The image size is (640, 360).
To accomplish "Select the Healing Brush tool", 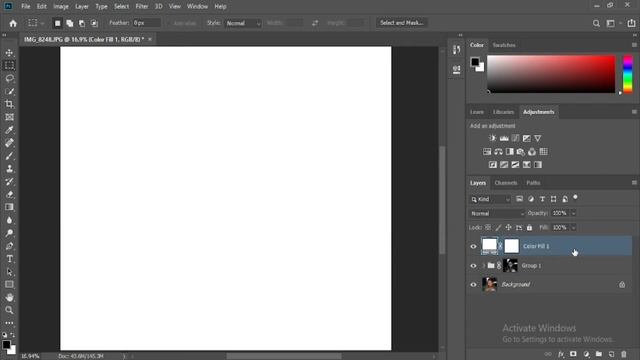I will [x=9, y=143].
